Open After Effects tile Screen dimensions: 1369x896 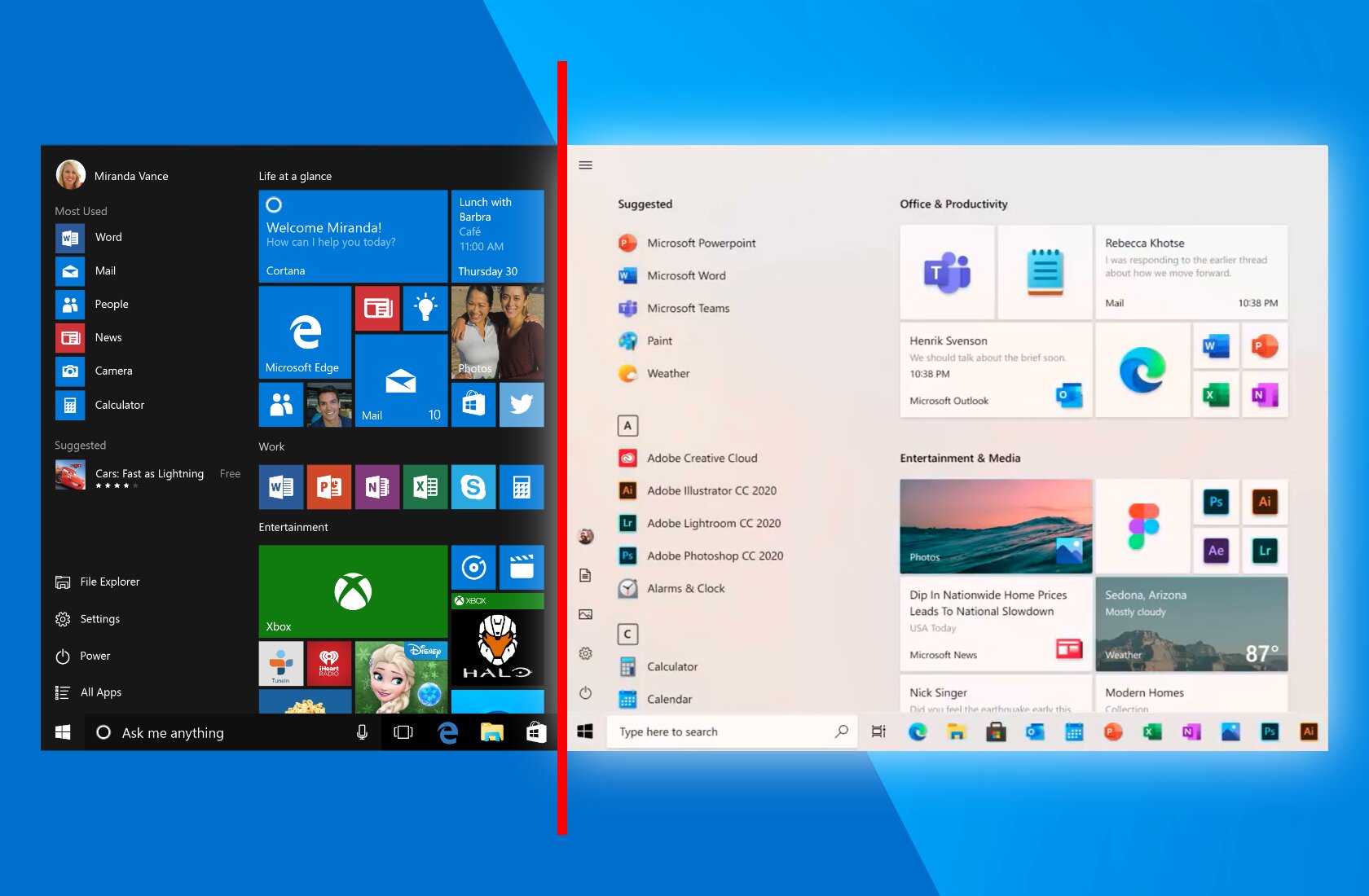tap(1216, 550)
